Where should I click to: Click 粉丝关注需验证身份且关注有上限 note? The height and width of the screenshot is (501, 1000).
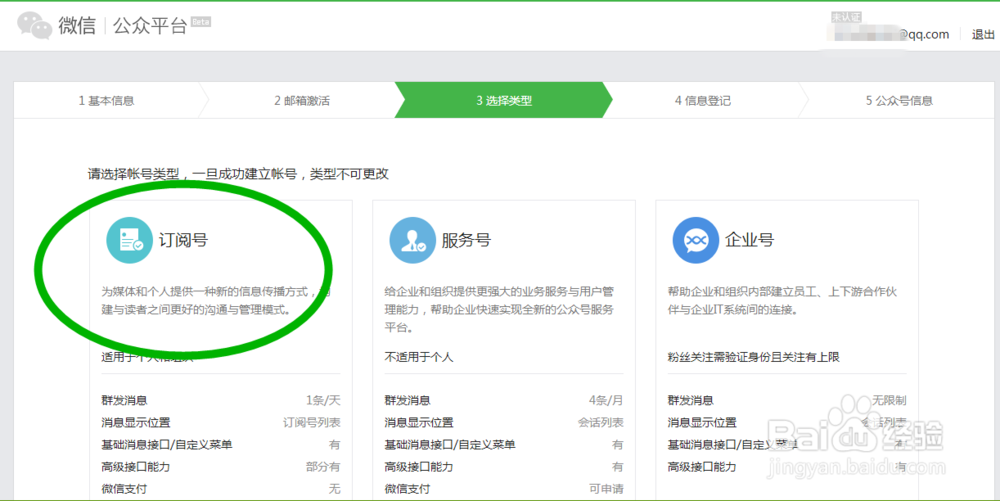(753, 357)
